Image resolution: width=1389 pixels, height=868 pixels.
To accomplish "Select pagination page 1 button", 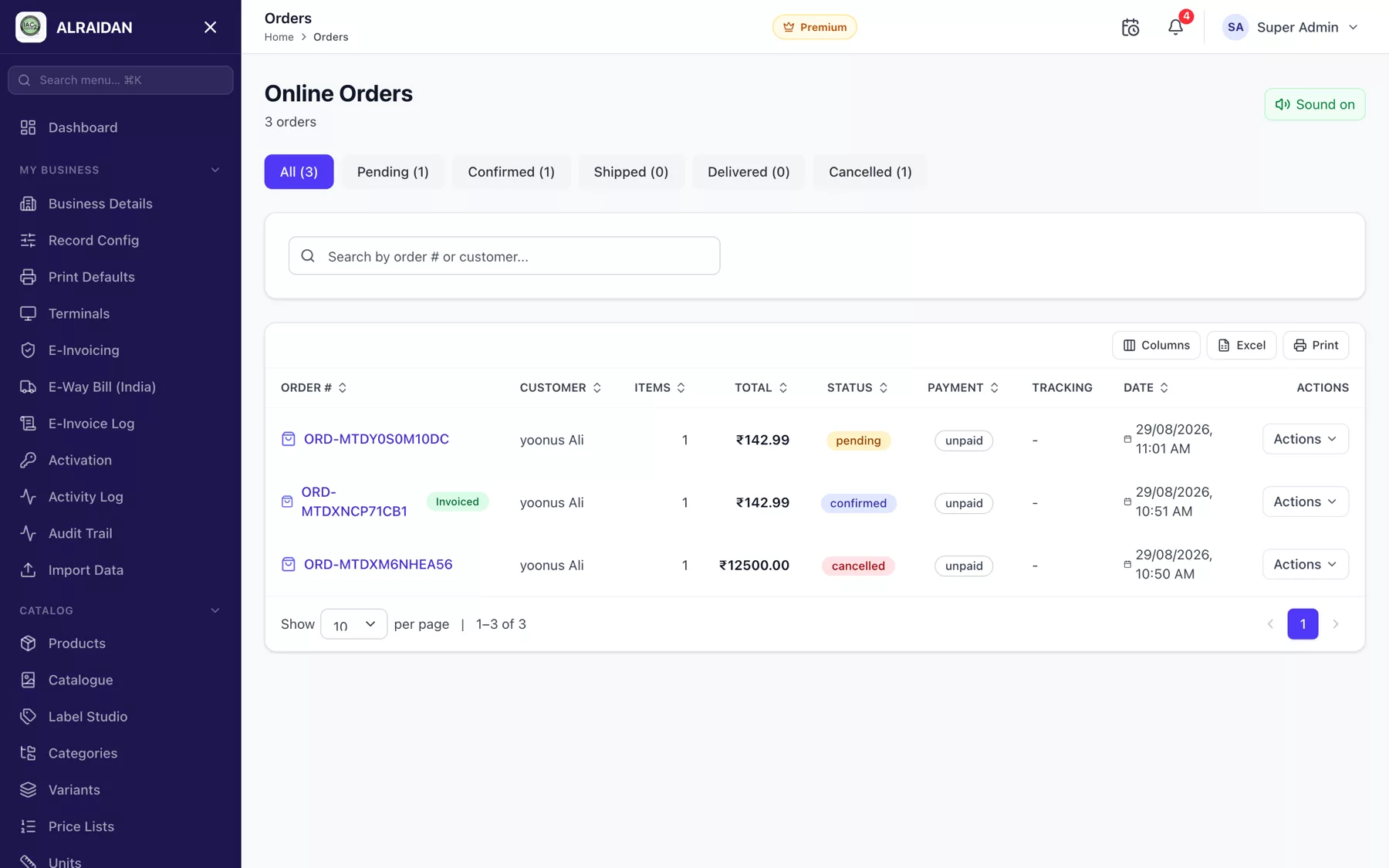I will pyautogui.click(x=1303, y=624).
